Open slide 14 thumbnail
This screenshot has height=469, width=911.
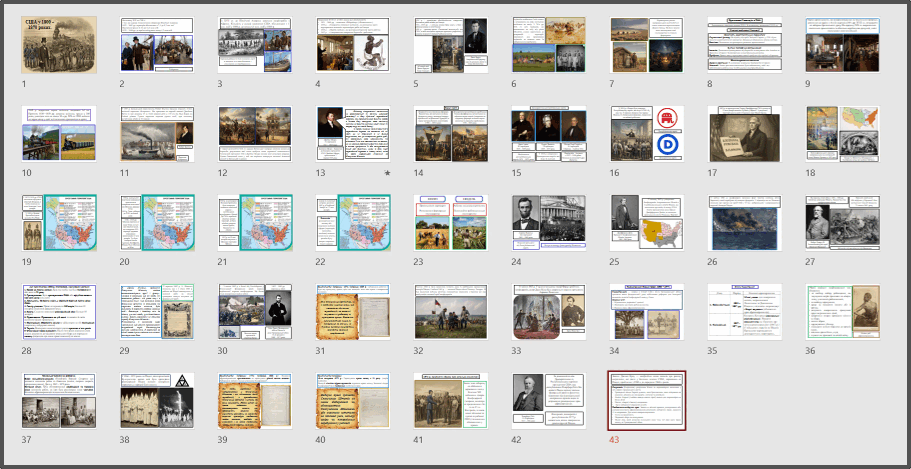click(451, 134)
